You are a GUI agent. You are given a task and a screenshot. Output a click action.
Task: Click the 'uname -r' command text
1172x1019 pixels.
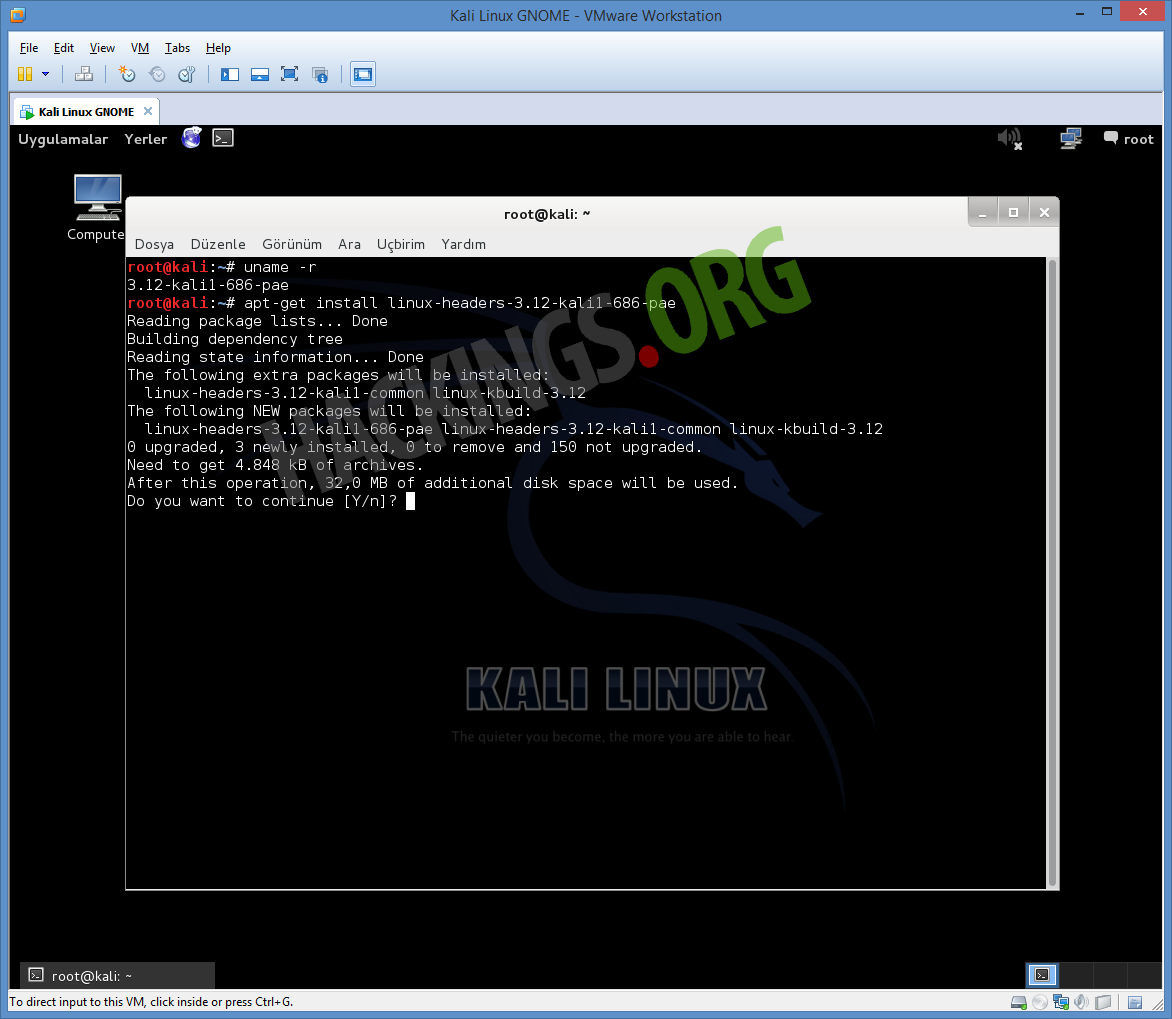(x=280, y=267)
